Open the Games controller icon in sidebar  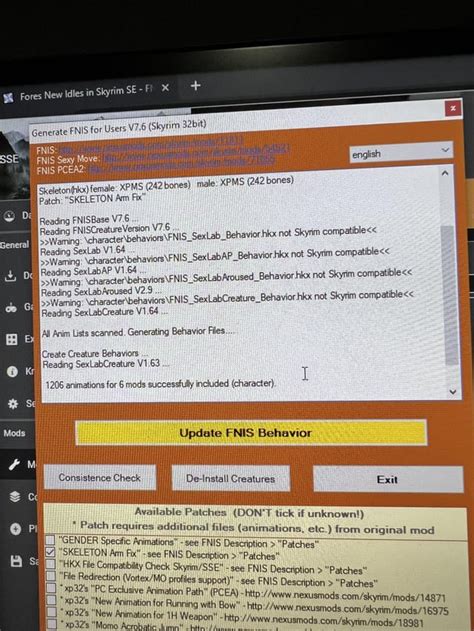[11, 308]
